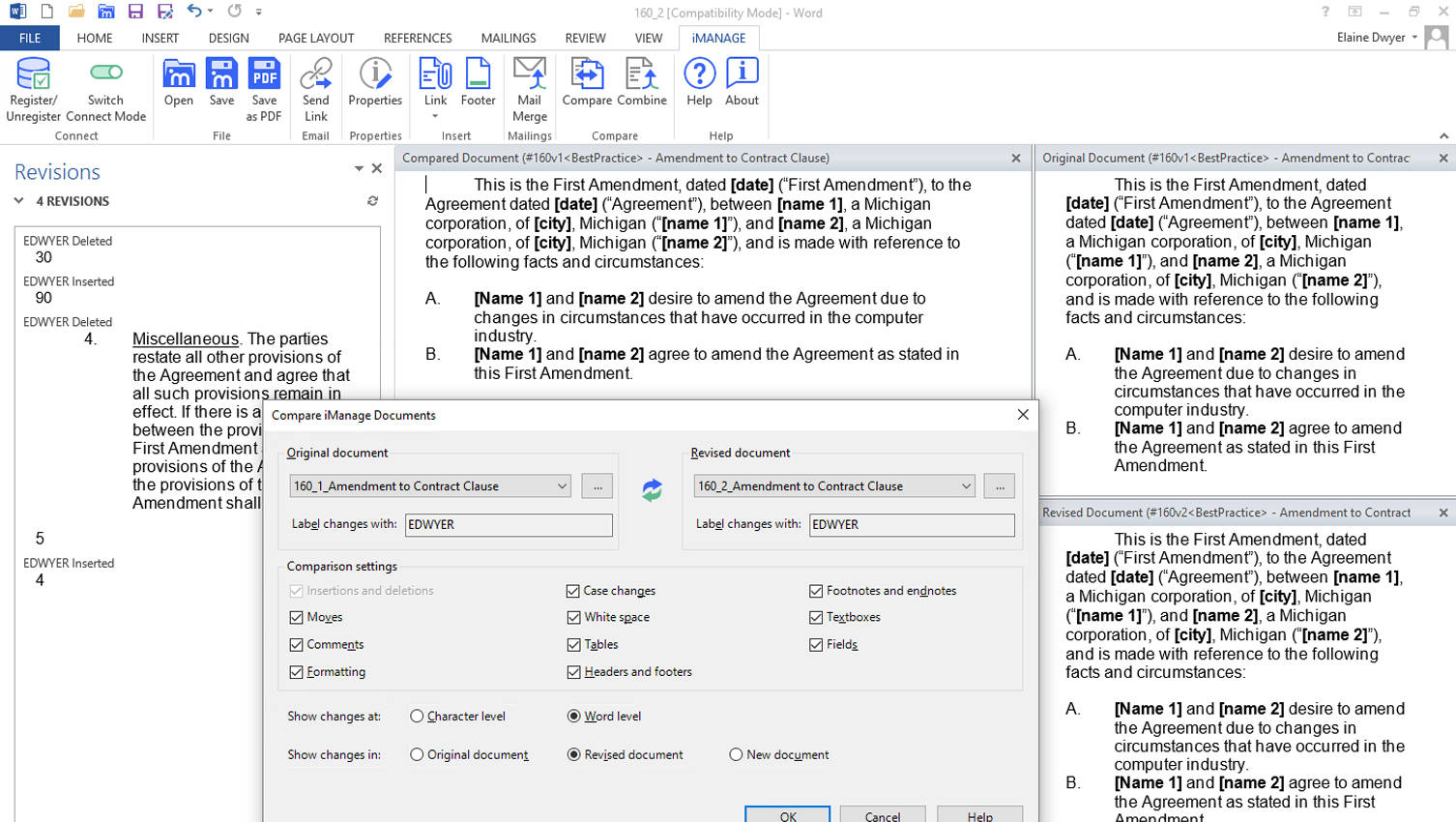Collapse the 4 REVISIONS section

pos(18,202)
